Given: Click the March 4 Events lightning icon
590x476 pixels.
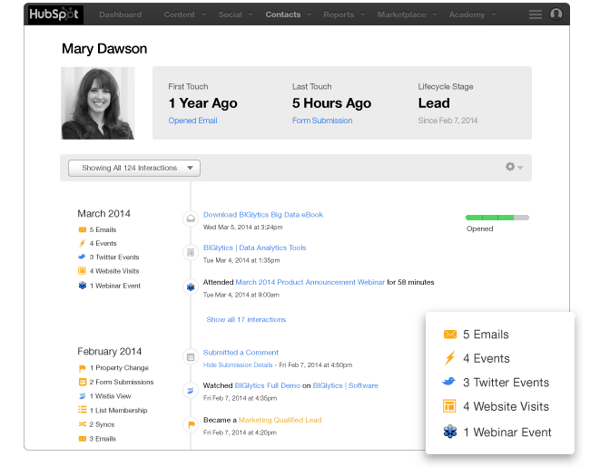Looking at the screenshot, I should click(x=82, y=243).
